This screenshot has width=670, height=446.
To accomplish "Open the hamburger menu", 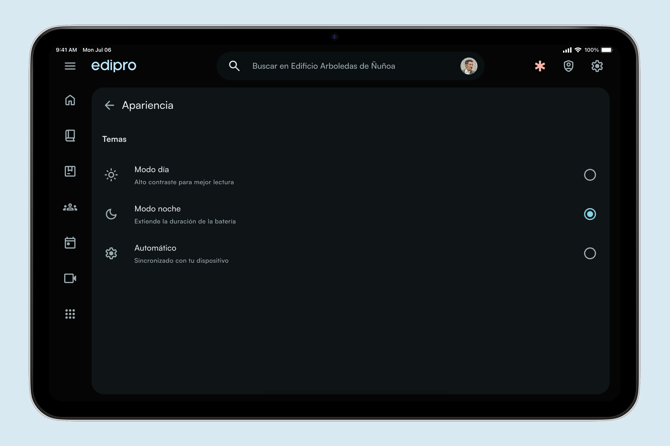I will (x=70, y=66).
